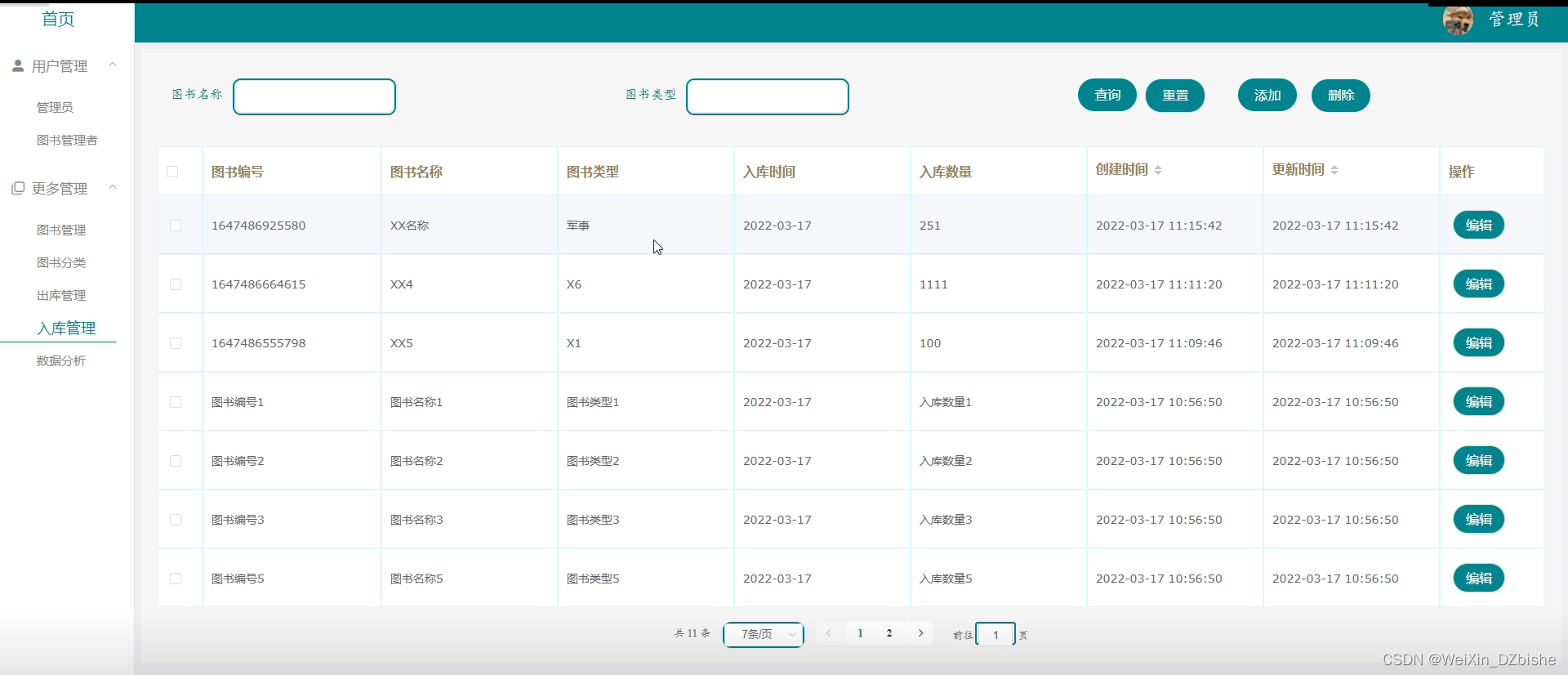Viewport: 1568px width, 675px height.
Task: Open 管理员 menu item
Action: point(55,107)
